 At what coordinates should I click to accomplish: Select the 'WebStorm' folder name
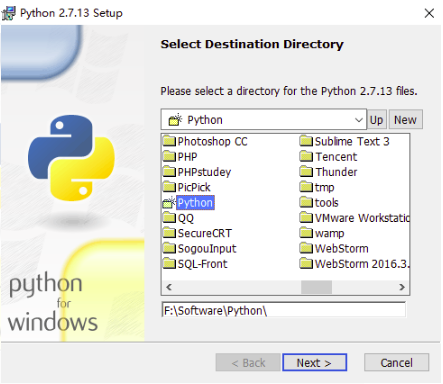click(342, 249)
